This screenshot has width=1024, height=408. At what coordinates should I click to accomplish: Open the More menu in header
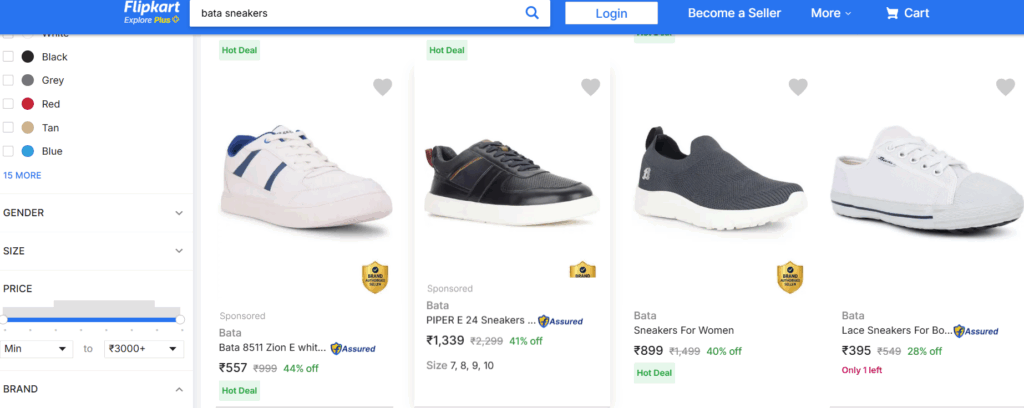[831, 13]
